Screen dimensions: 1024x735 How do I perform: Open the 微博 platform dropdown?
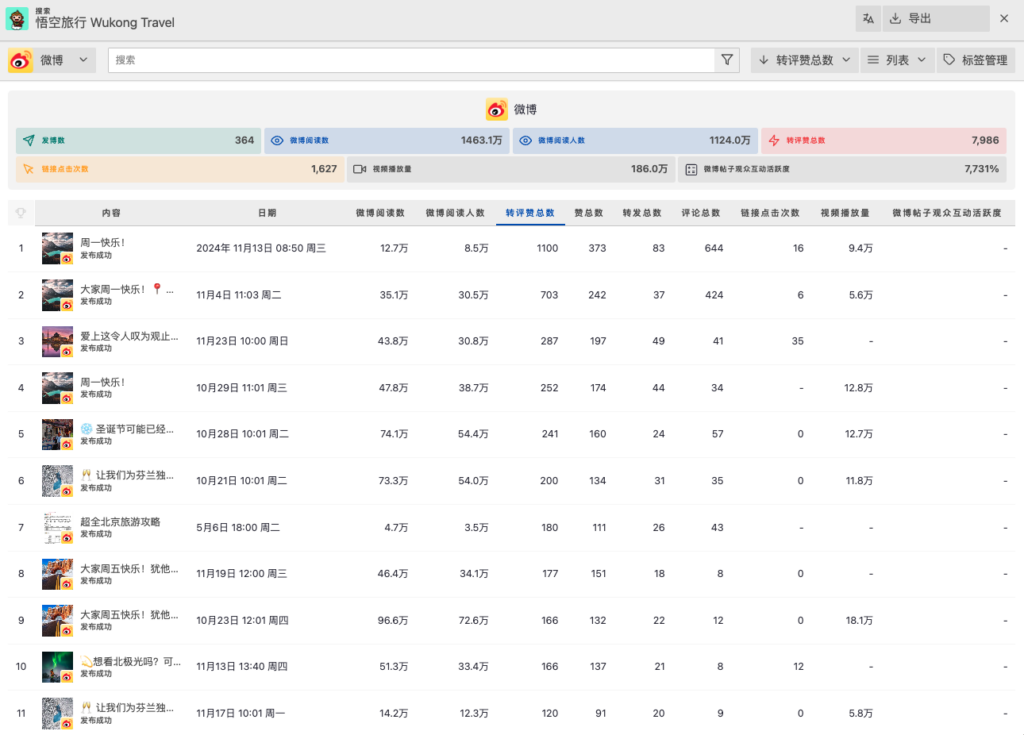click(52, 60)
